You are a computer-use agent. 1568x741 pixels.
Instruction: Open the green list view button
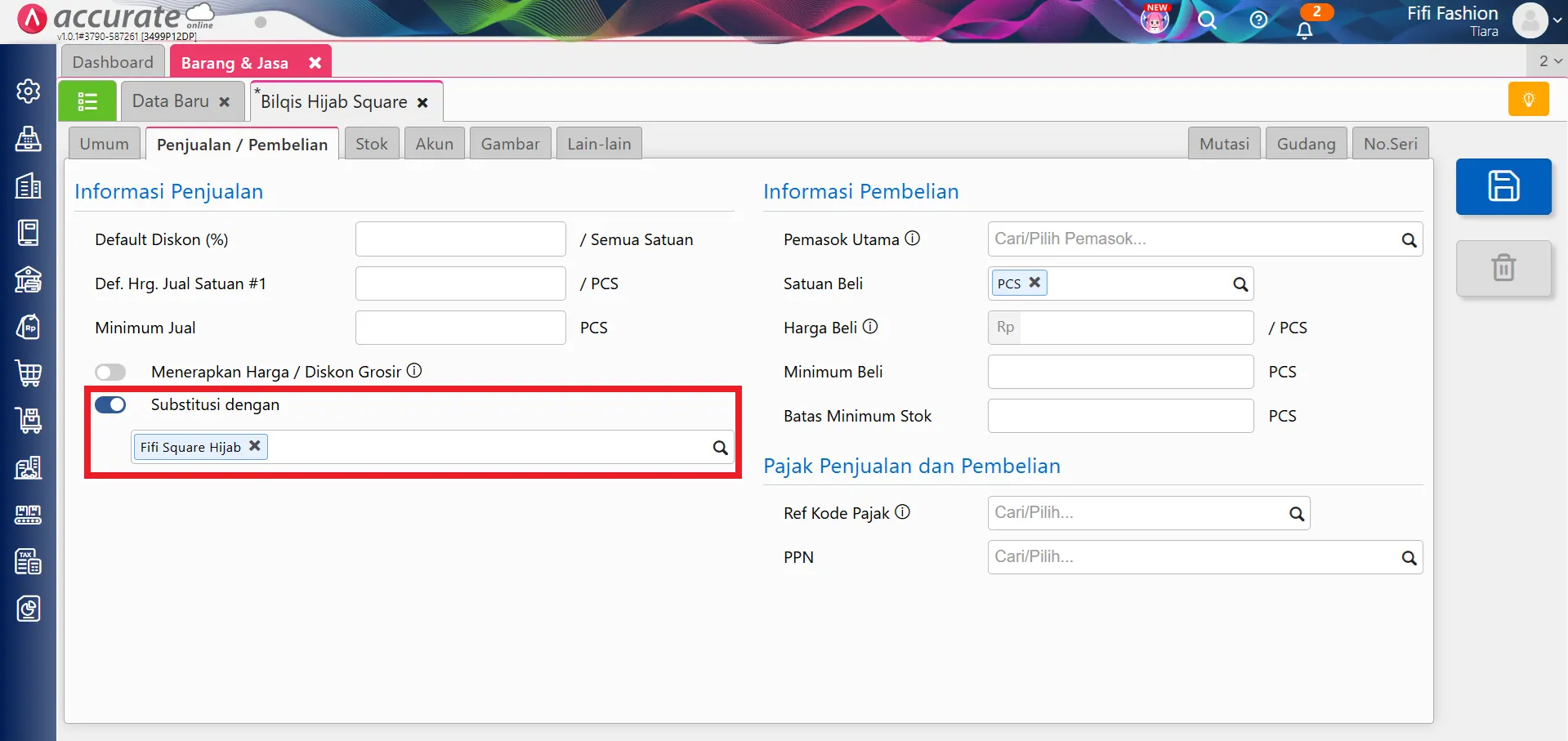tap(87, 101)
